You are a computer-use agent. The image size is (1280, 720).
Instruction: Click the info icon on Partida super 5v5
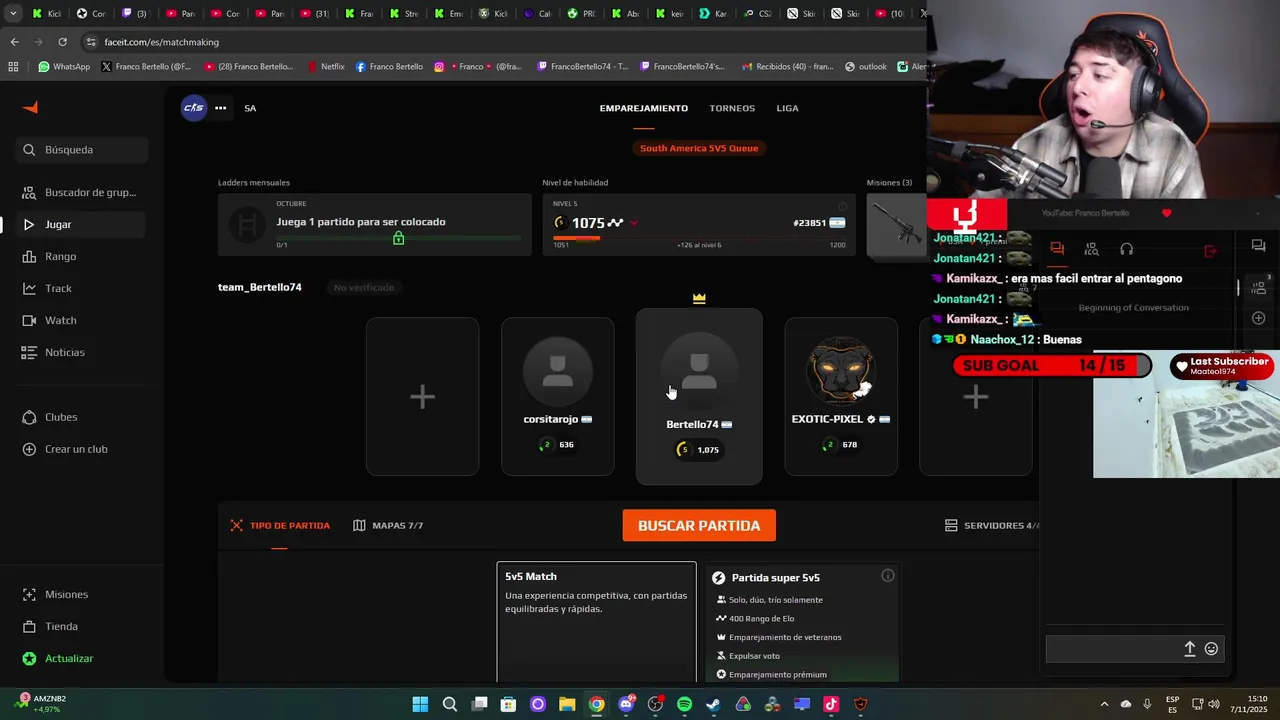[x=887, y=576]
